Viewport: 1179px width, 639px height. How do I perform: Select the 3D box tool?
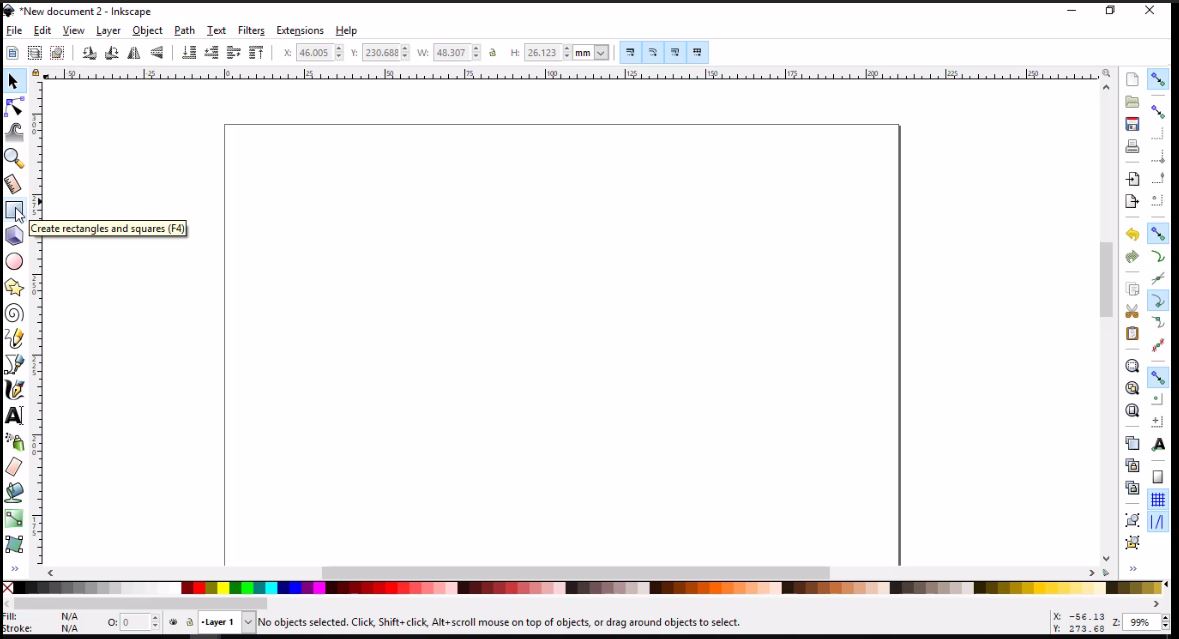(x=14, y=235)
